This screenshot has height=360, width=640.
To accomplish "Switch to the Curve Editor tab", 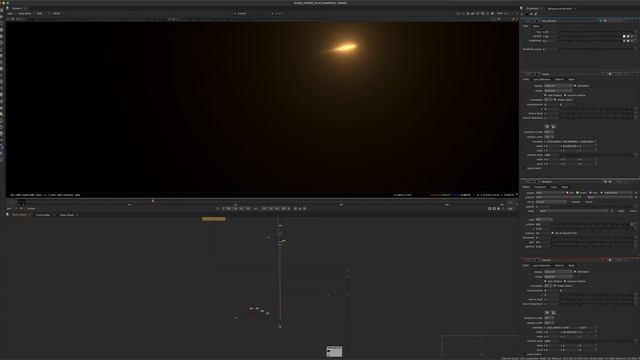I will tap(43, 215).
